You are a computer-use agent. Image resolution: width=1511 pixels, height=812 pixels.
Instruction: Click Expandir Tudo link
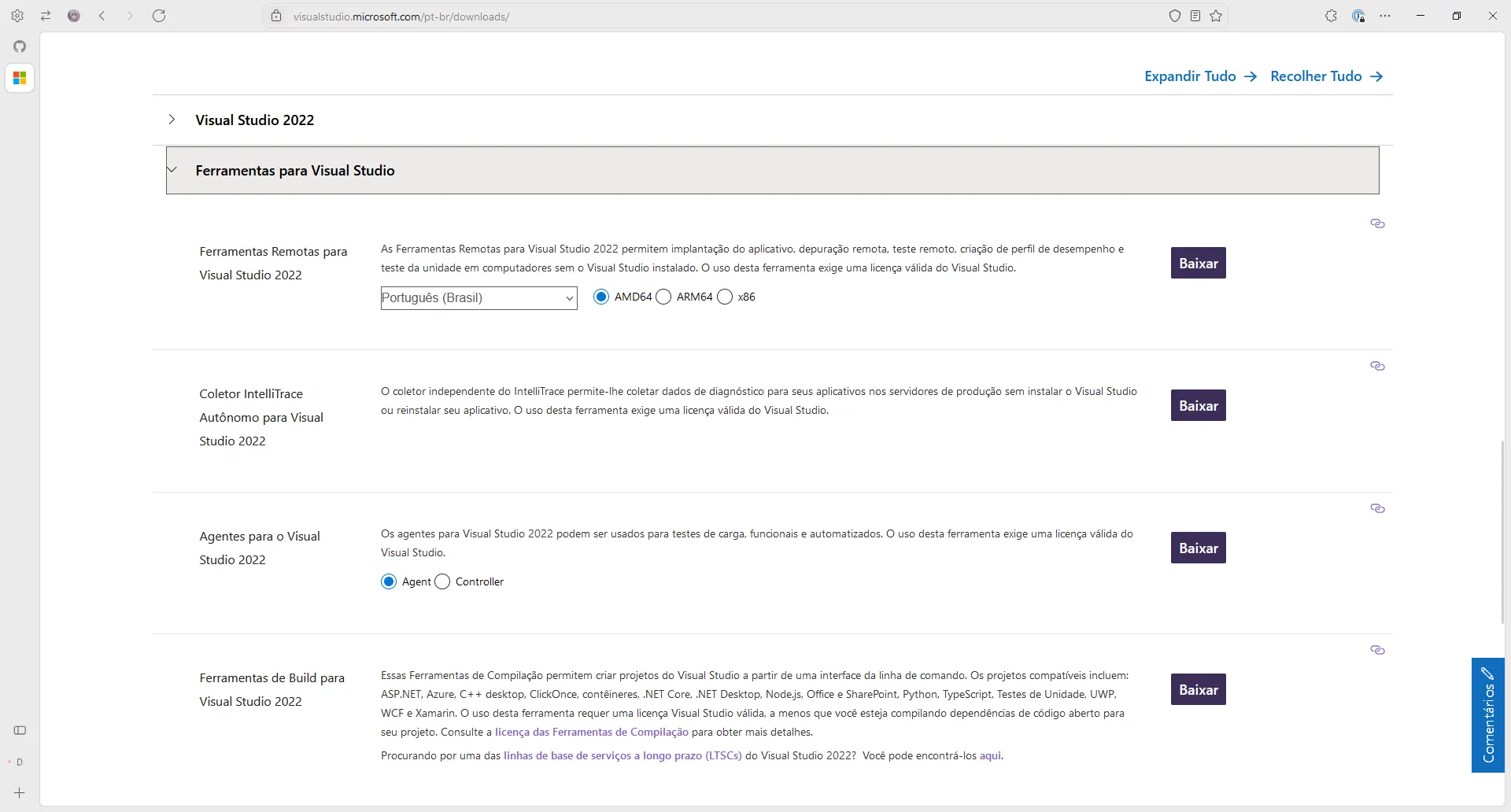click(x=1201, y=76)
